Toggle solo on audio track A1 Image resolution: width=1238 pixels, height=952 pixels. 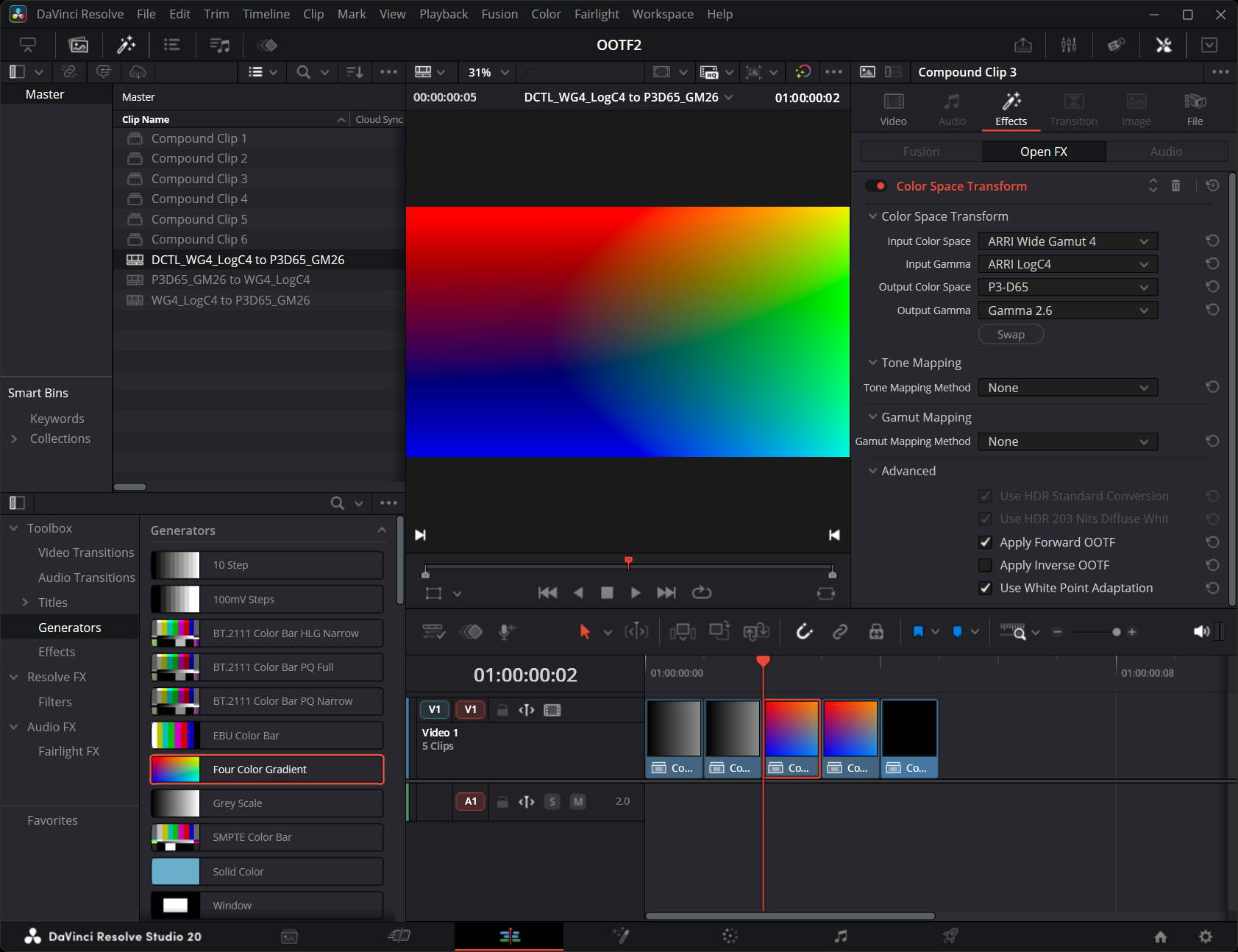pos(552,801)
